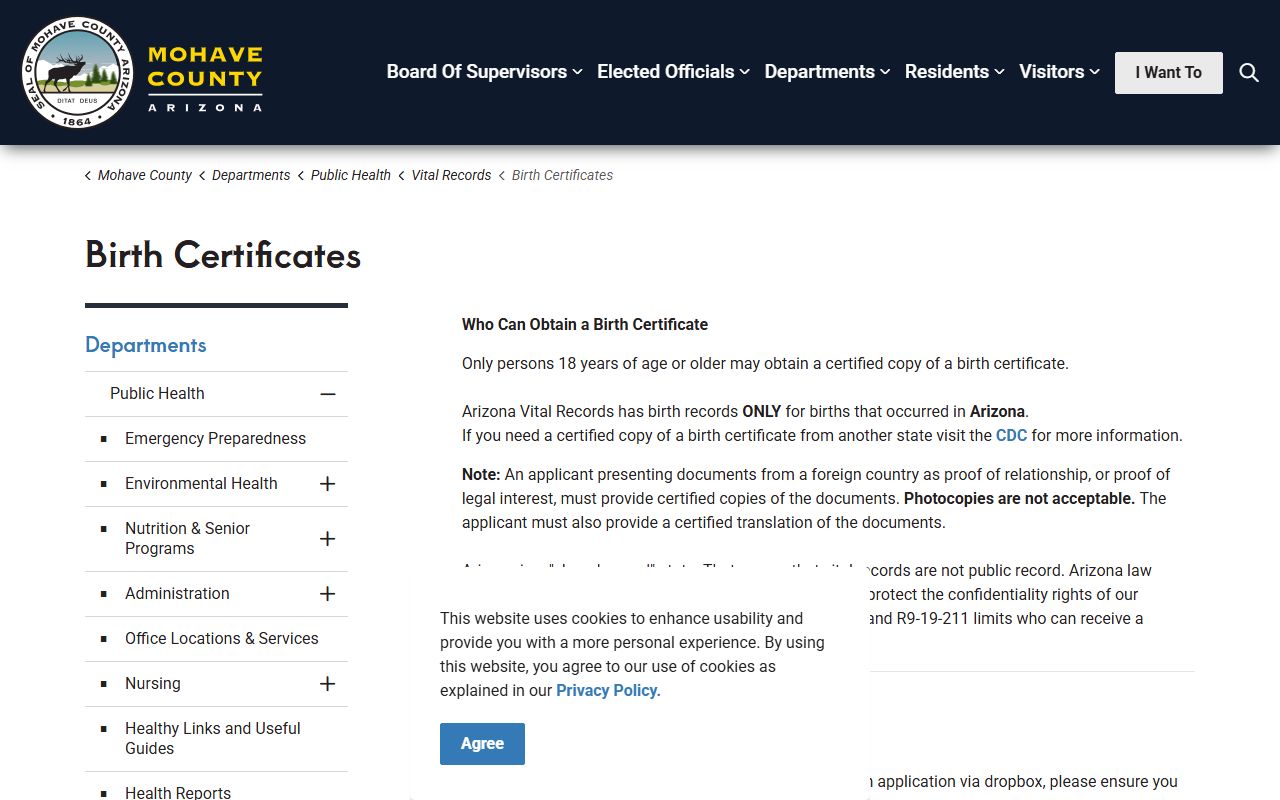Select Public Health in sidebar
This screenshot has width=1280, height=800.
click(x=157, y=394)
